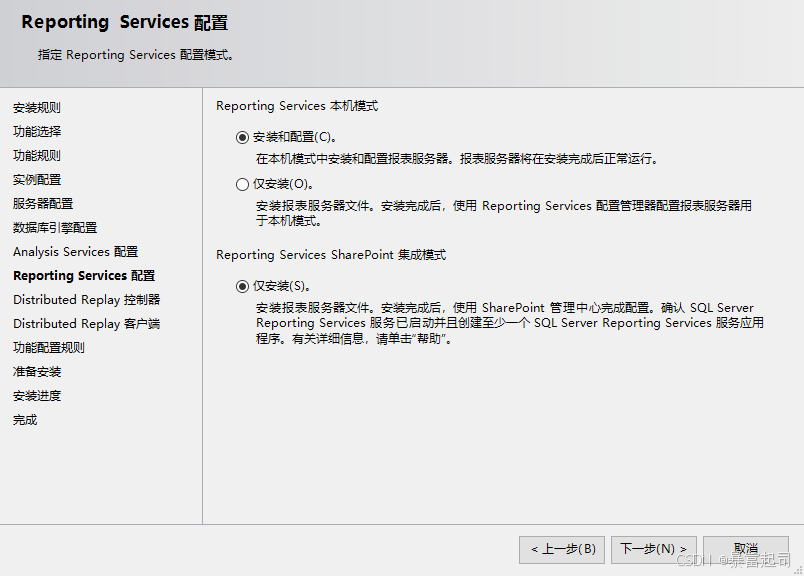Click the 下一步(N) button
The width and height of the screenshot is (804, 576).
[x=653, y=549]
